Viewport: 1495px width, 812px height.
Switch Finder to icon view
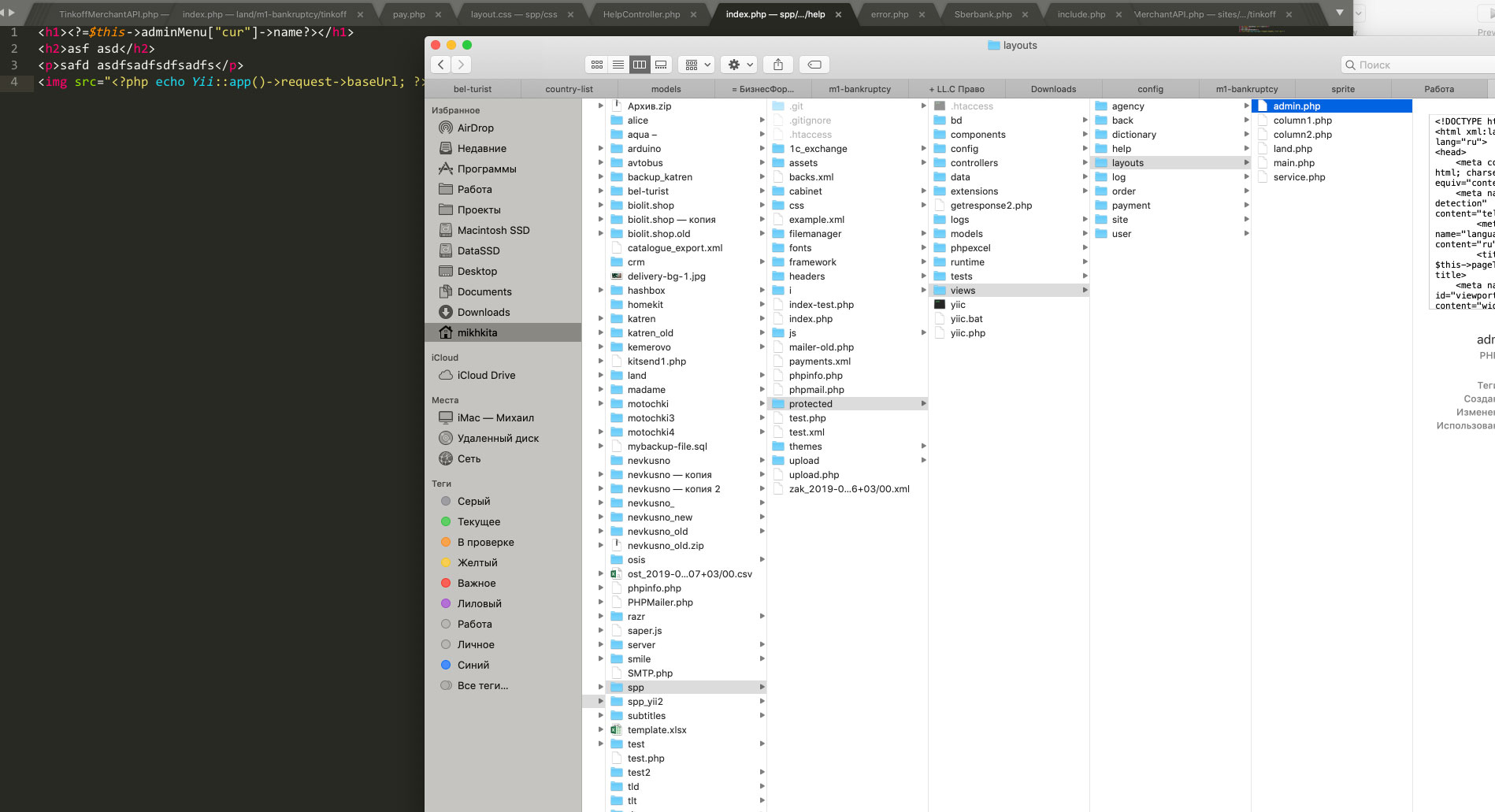click(597, 65)
